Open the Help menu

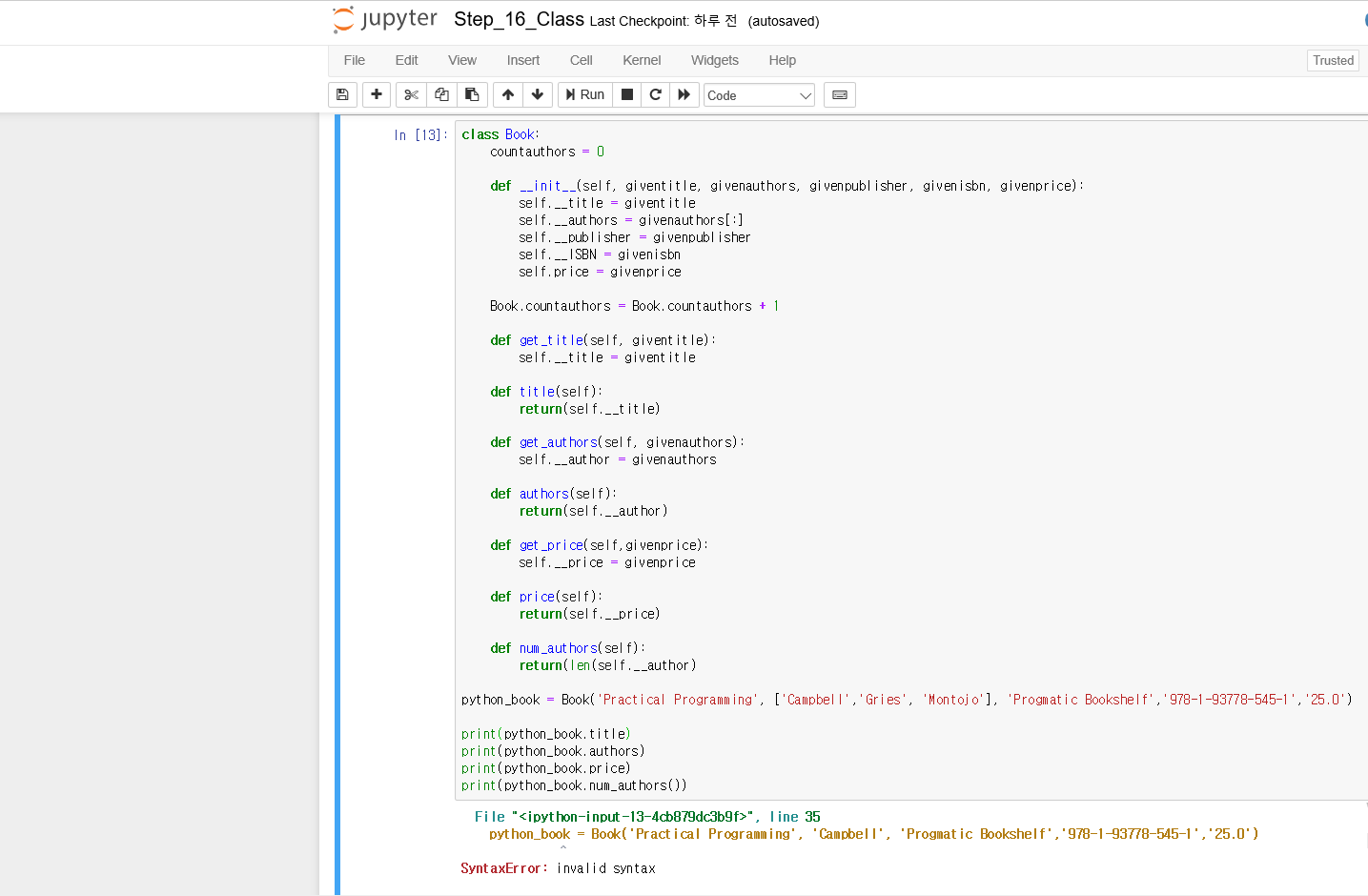tap(783, 60)
